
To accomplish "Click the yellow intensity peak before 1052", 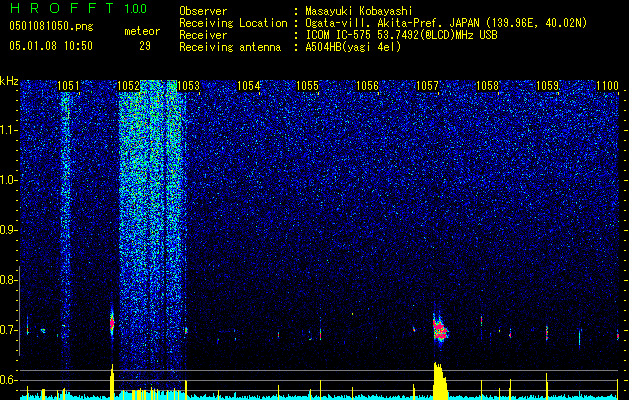I will point(112,382).
